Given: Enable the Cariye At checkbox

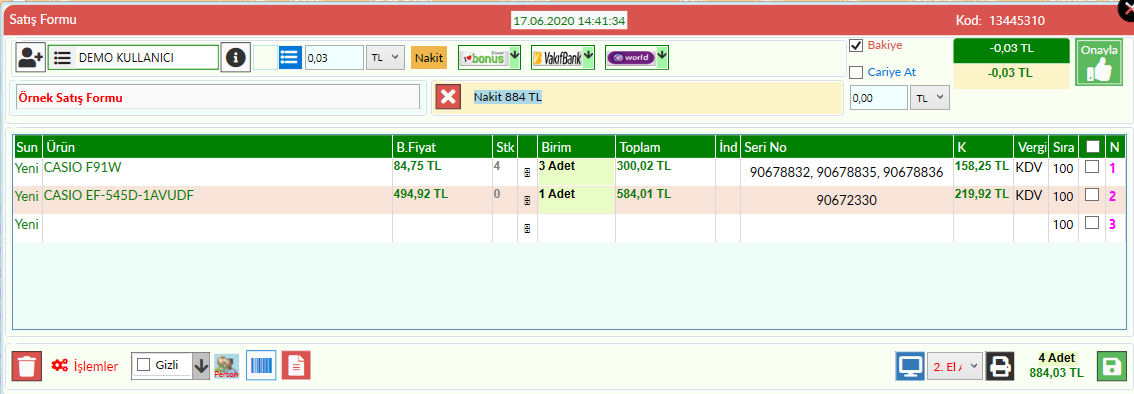Looking at the screenshot, I should 856,72.
